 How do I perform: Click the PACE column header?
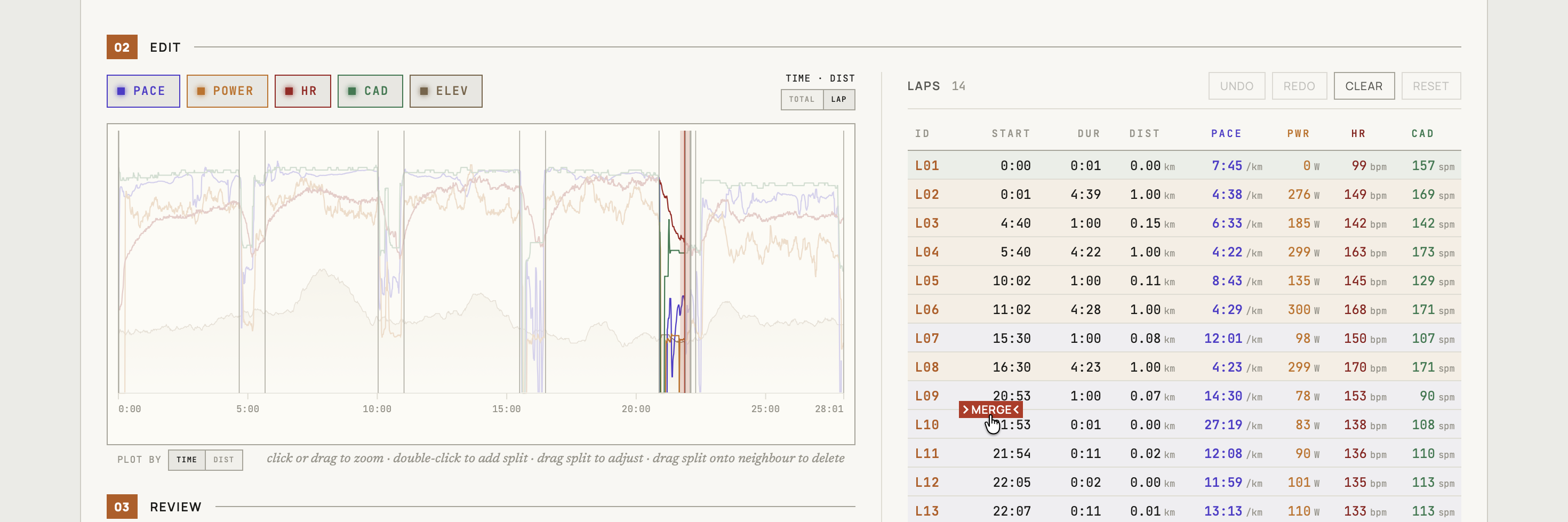tap(1226, 134)
